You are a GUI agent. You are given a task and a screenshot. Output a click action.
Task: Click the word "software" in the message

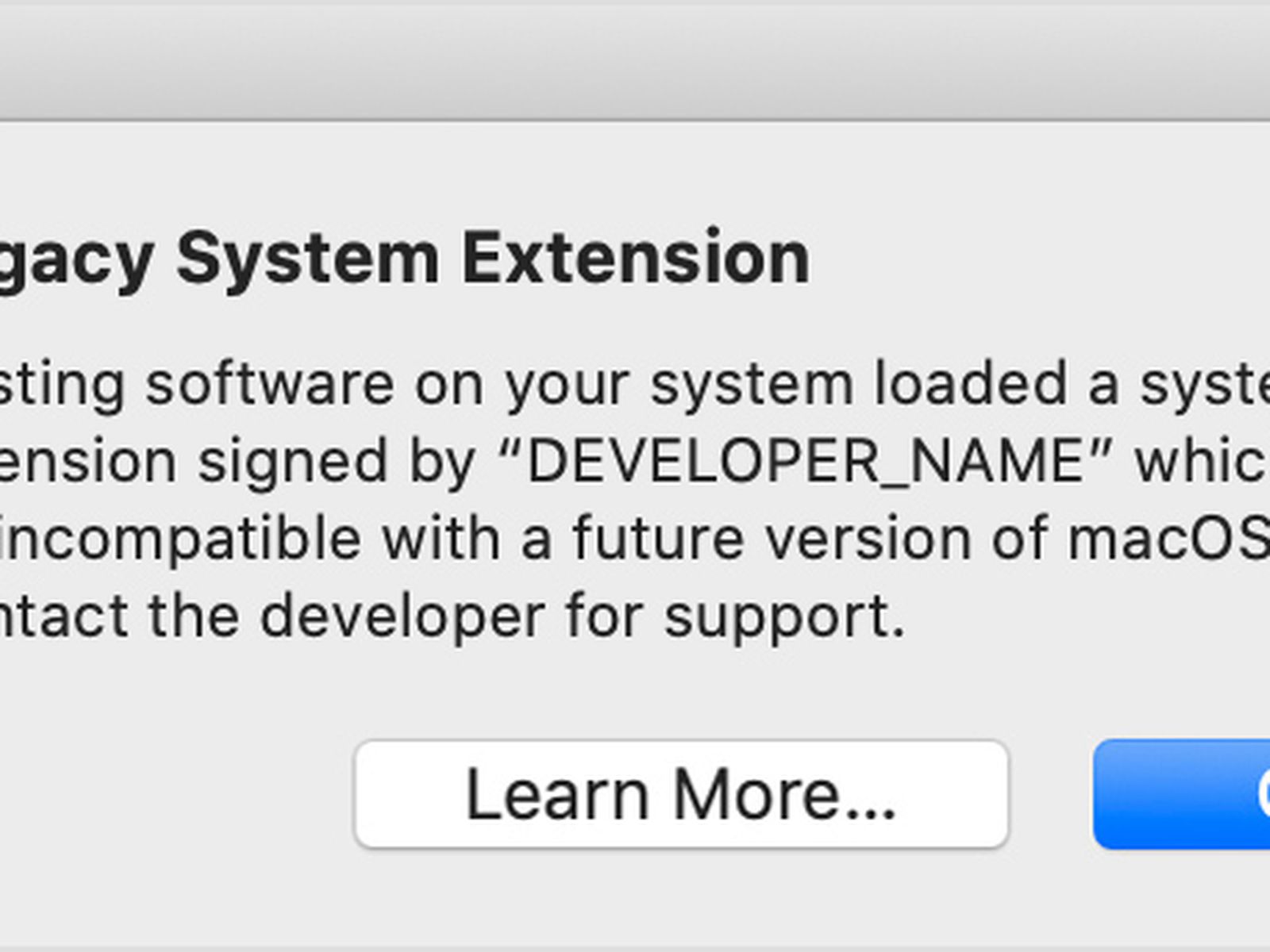(270, 385)
